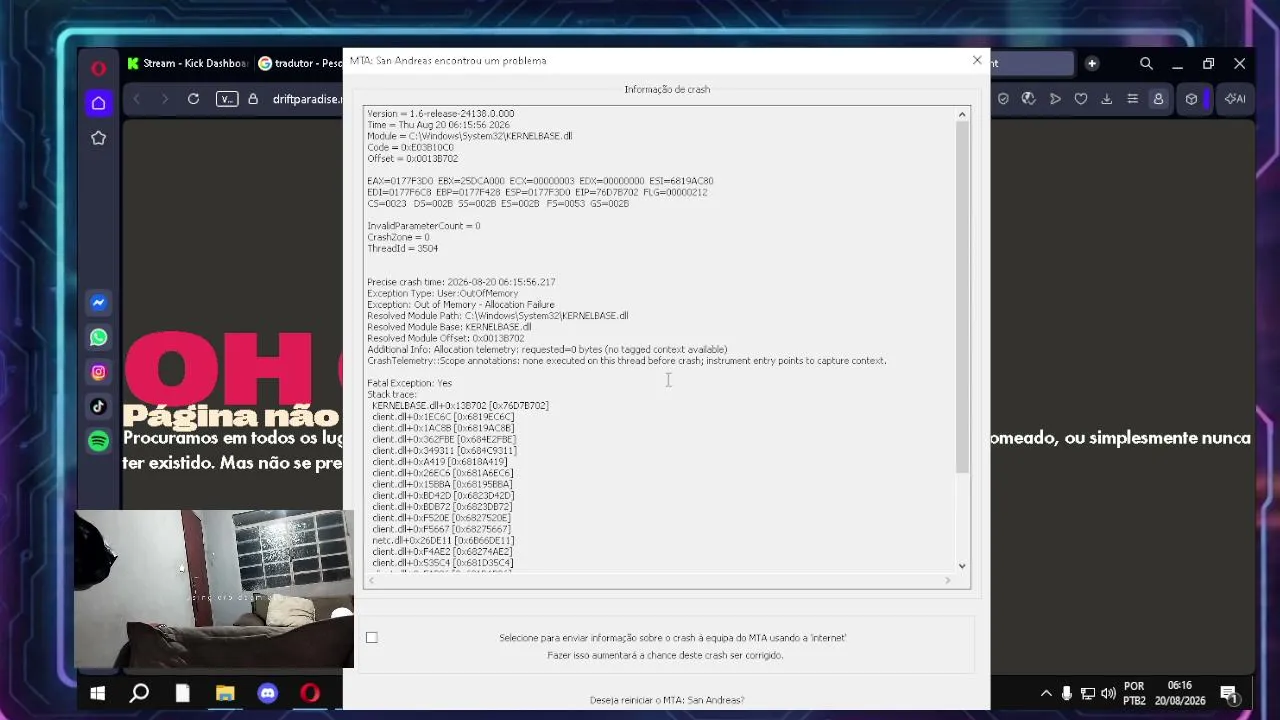Screen dimensions: 1280x720
Task: Click the 'Informação de crash' heading
Action: (x=667, y=89)
